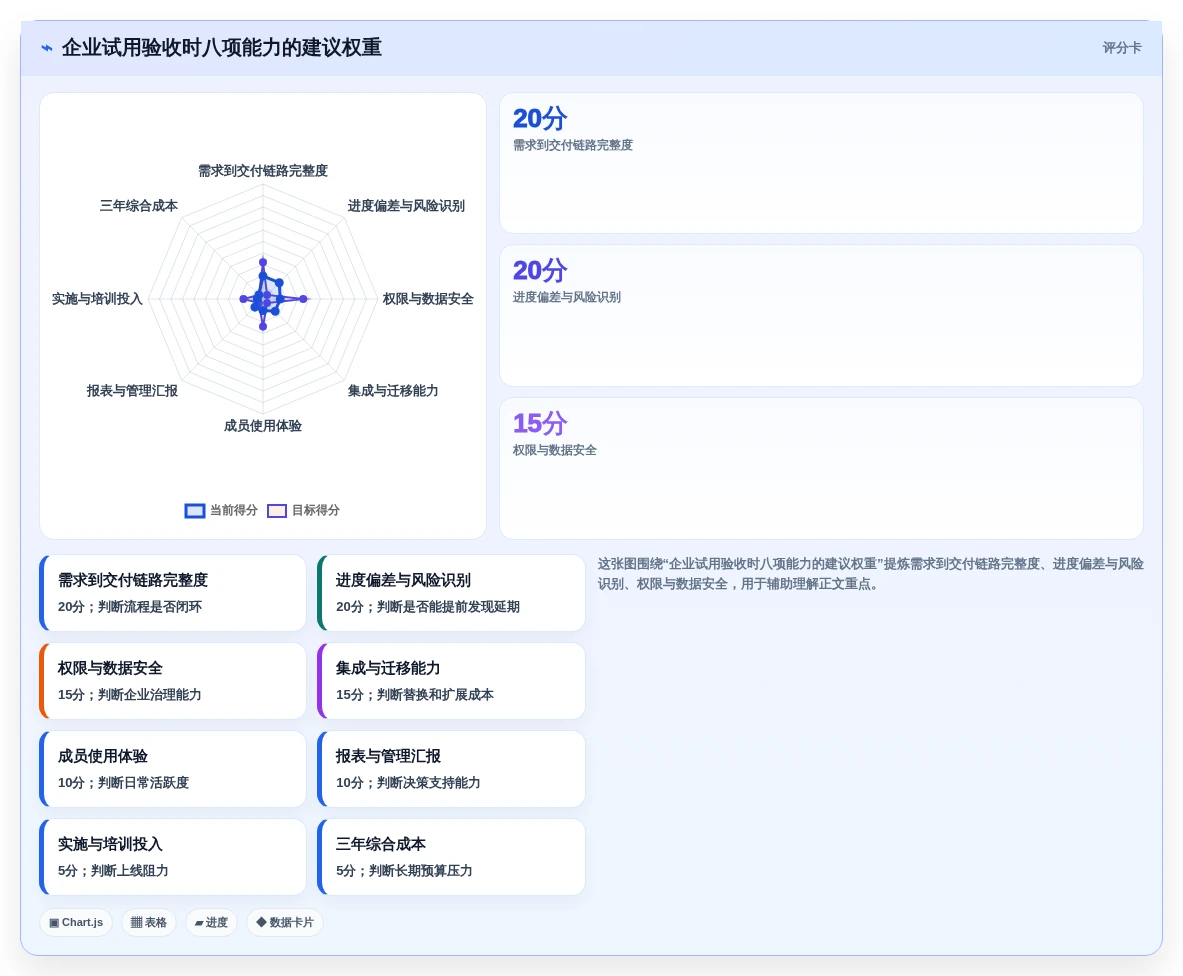The height and width of the screenshot is (976, 1183).
Task: Select the 实施与培训投入 card
Action: [x=173, y=857]
